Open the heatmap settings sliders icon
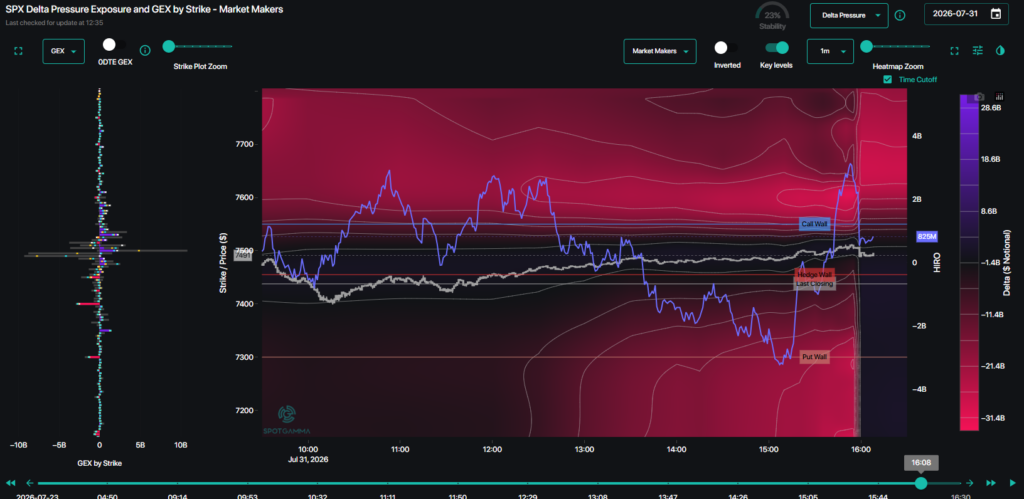Screen dimensions: 1024x499 (978, 50)
